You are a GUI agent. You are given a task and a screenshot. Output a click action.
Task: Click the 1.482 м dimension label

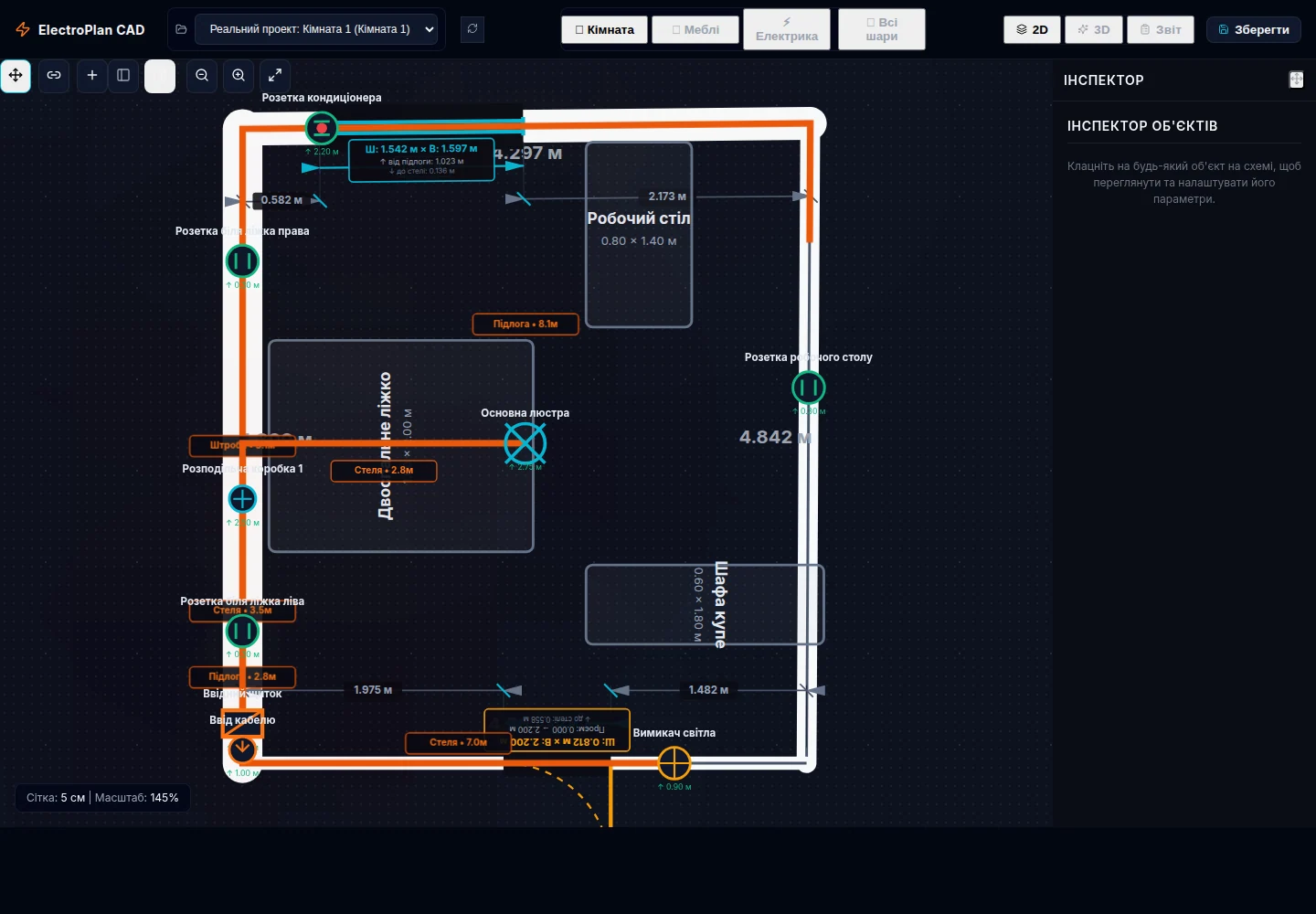click(708, 690)
